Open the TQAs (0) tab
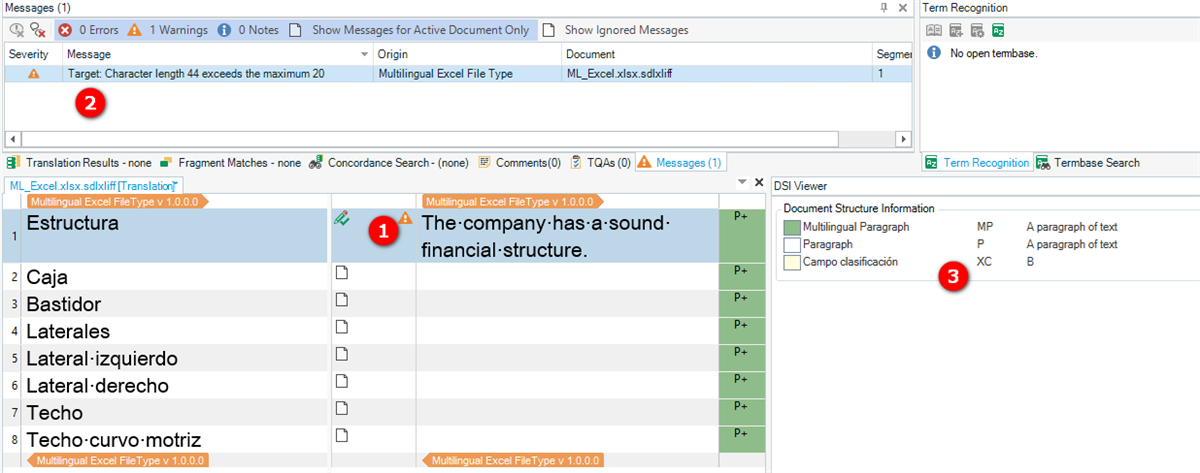Screen dimensions: 1200x473 [x=600, y=162]
